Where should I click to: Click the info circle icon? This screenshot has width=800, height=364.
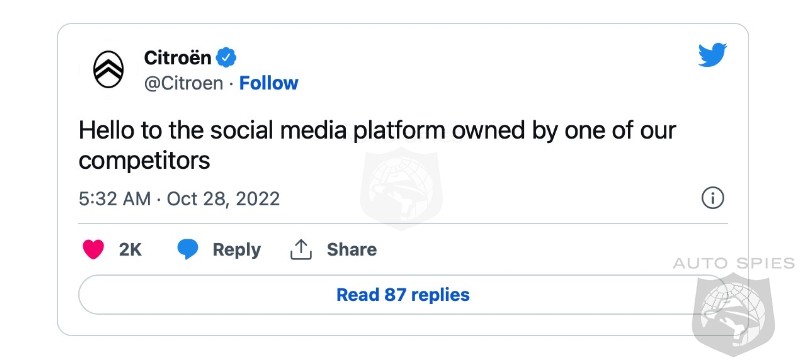click(x=713, y=198)
